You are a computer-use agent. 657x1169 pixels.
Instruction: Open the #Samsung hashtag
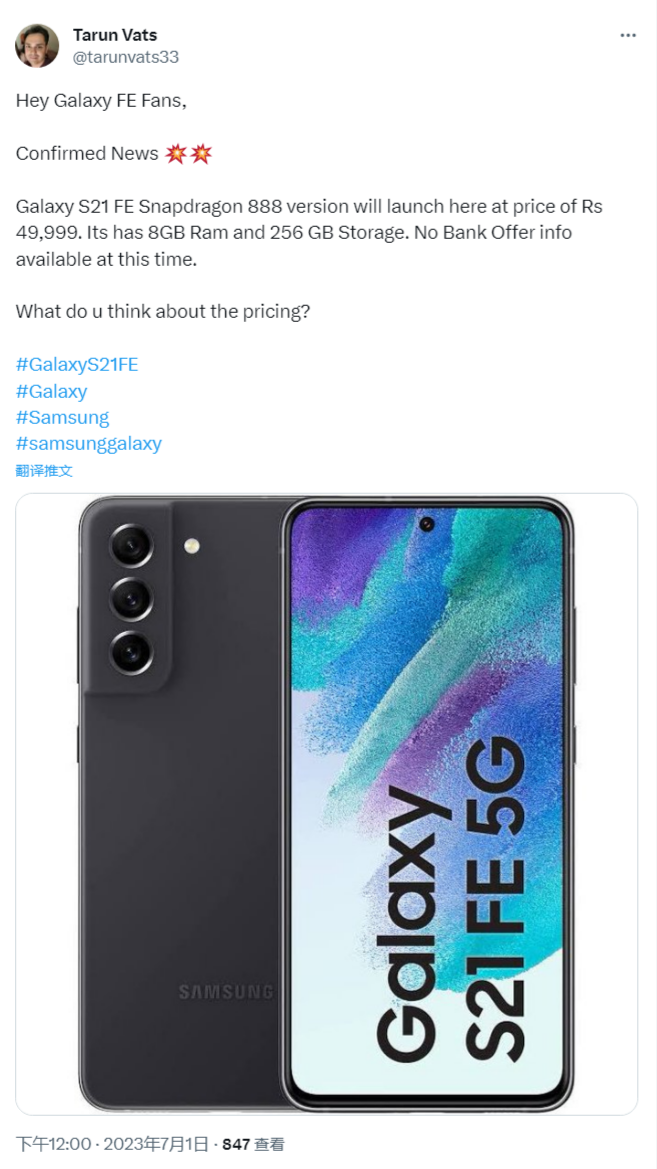(62, 417)
